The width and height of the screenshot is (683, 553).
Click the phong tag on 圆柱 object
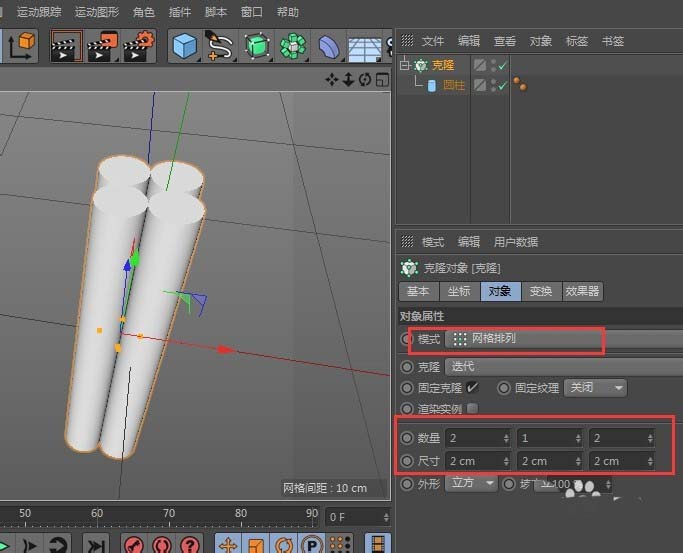520,86
